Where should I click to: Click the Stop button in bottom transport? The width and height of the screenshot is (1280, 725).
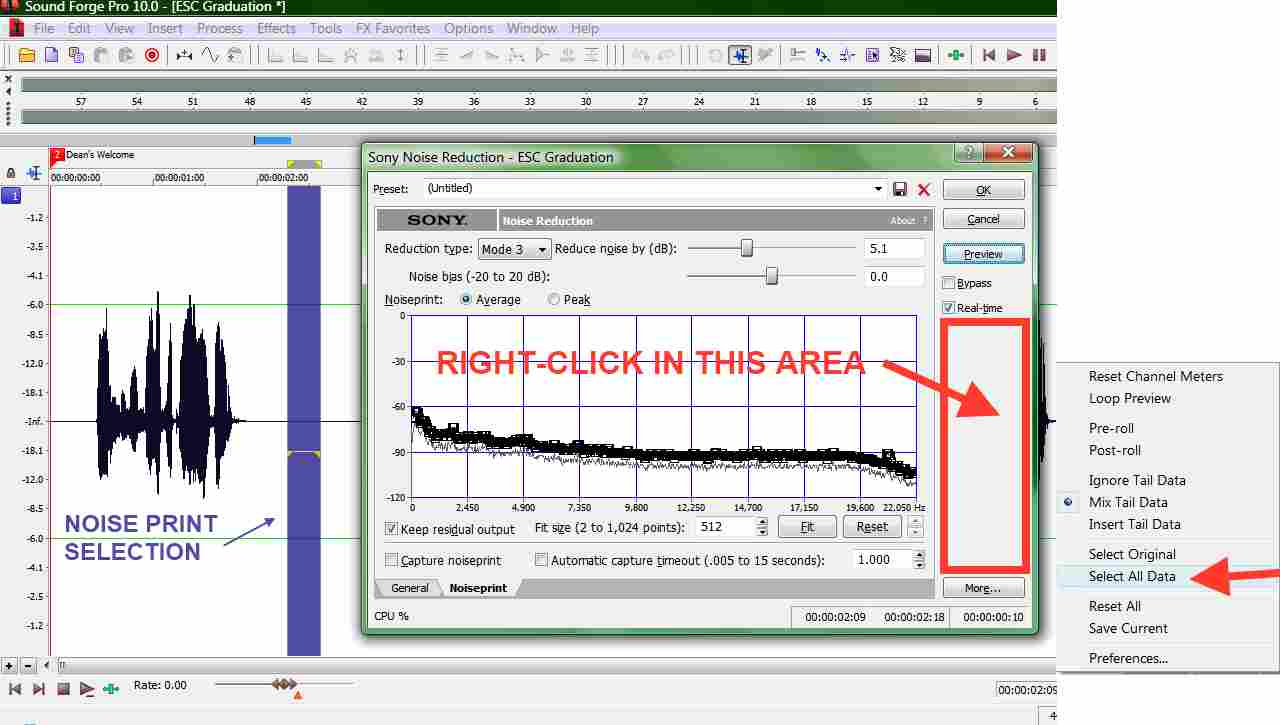click(63, 688)
